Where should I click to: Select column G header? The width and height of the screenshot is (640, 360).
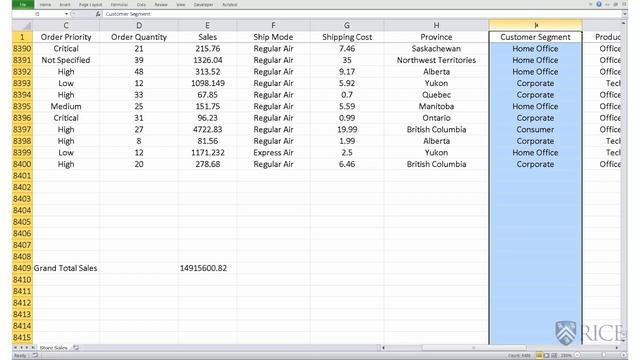click(x=347, y=25)
